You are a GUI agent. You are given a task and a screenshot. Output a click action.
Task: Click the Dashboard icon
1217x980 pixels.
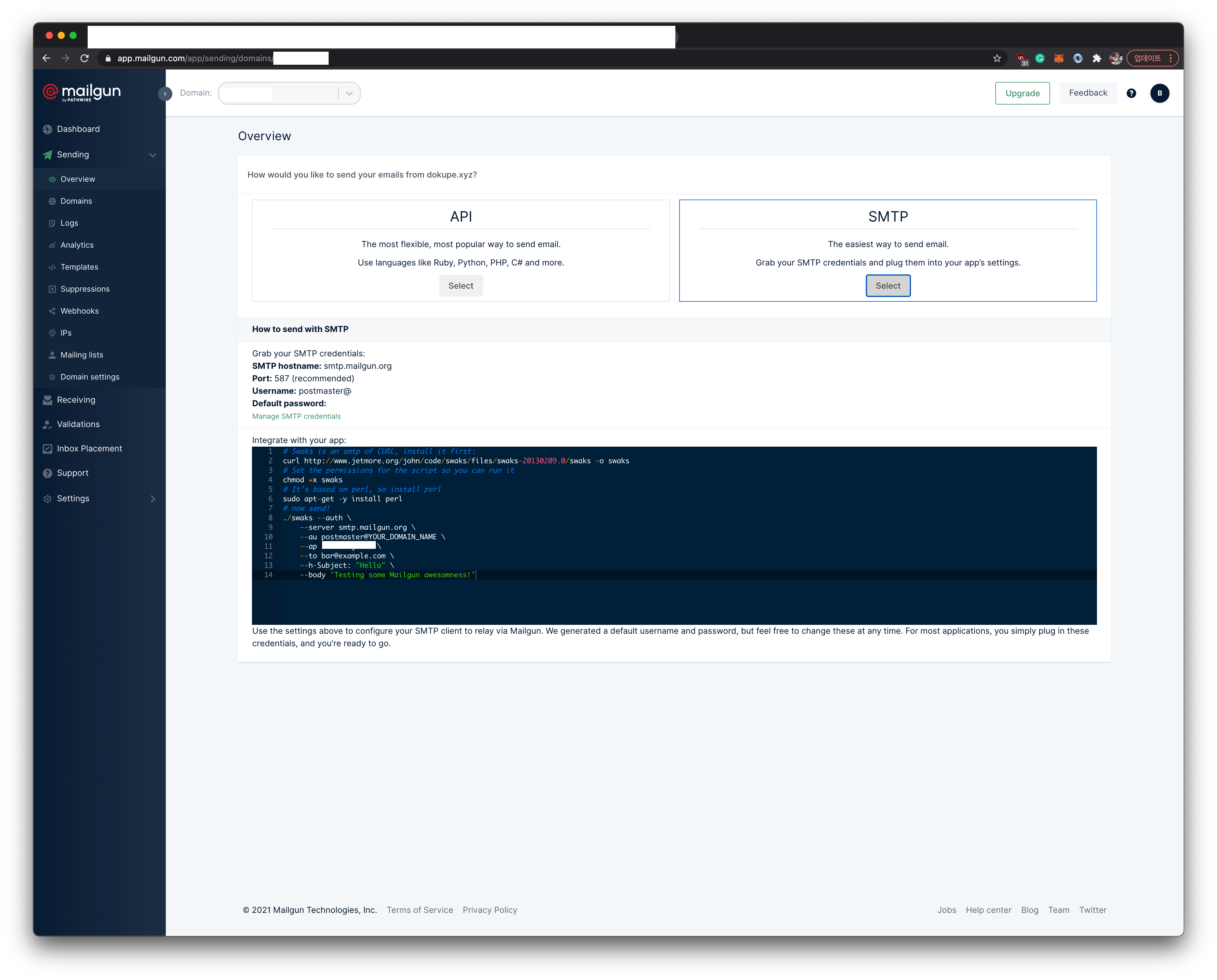pos(48,129)
